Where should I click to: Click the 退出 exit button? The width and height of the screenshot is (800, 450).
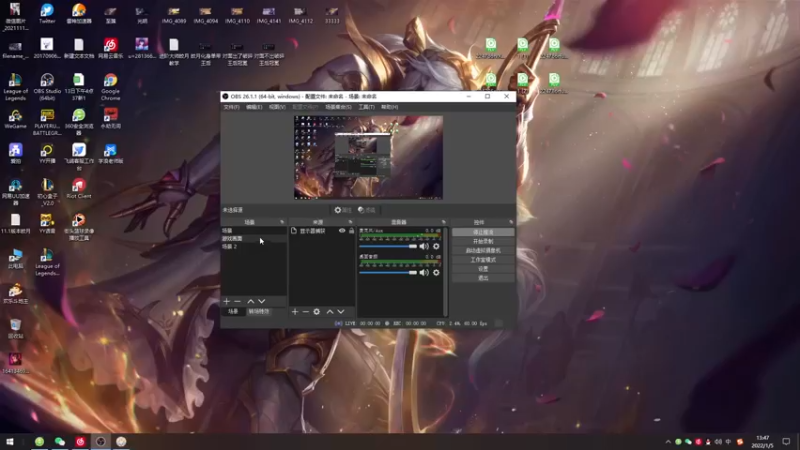point(483,278)
